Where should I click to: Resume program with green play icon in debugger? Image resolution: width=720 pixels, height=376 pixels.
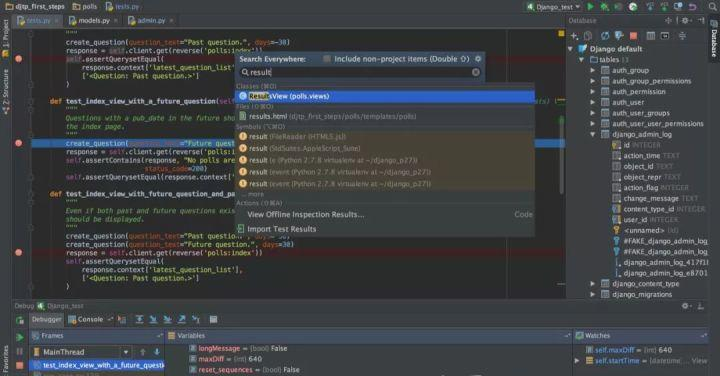point(20,338)
